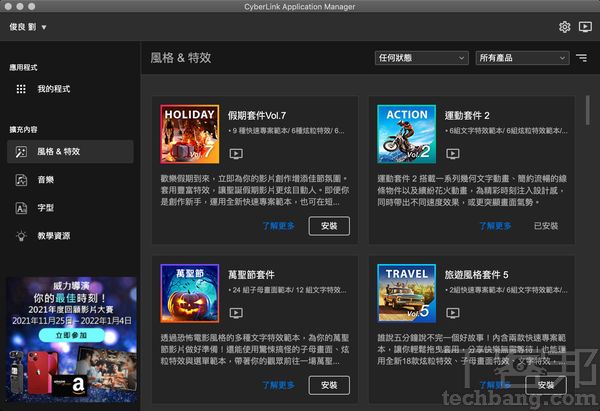Click the ACTION Vol.2 thumbnail

(406, 134)
